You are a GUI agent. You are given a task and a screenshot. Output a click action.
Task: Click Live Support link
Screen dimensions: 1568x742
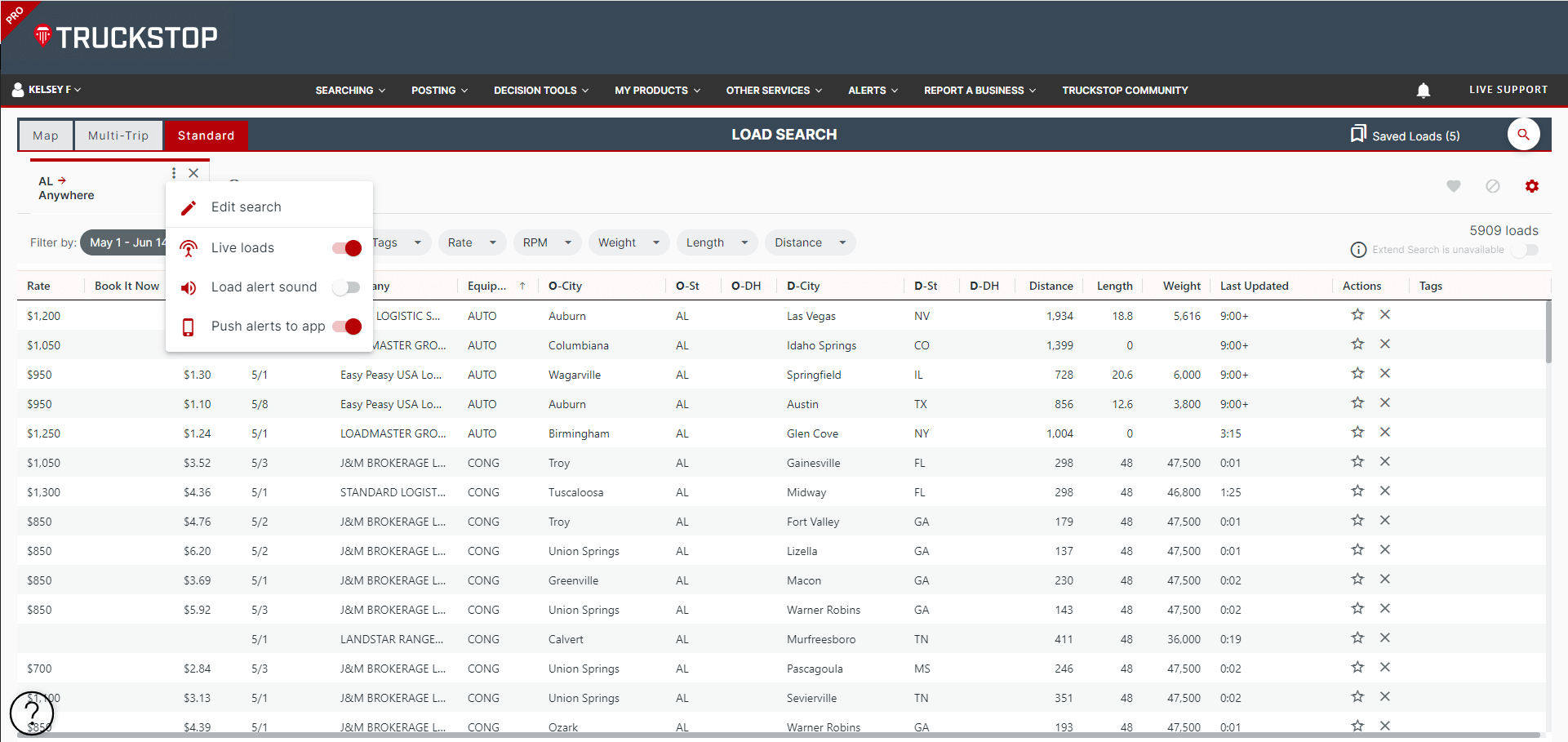tap(1508, 90)
